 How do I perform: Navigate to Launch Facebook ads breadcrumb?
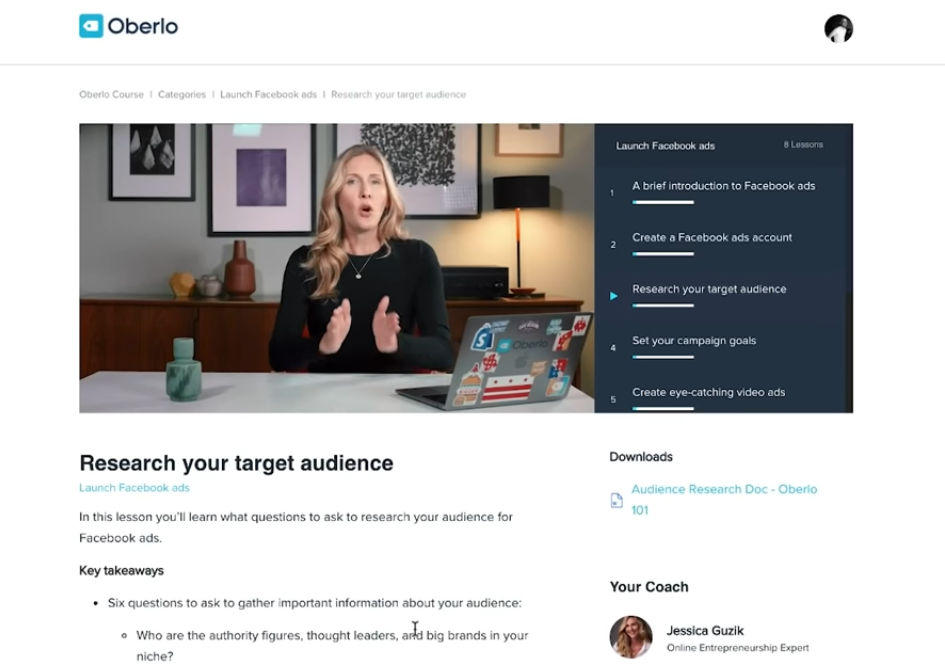click(268, 95)
